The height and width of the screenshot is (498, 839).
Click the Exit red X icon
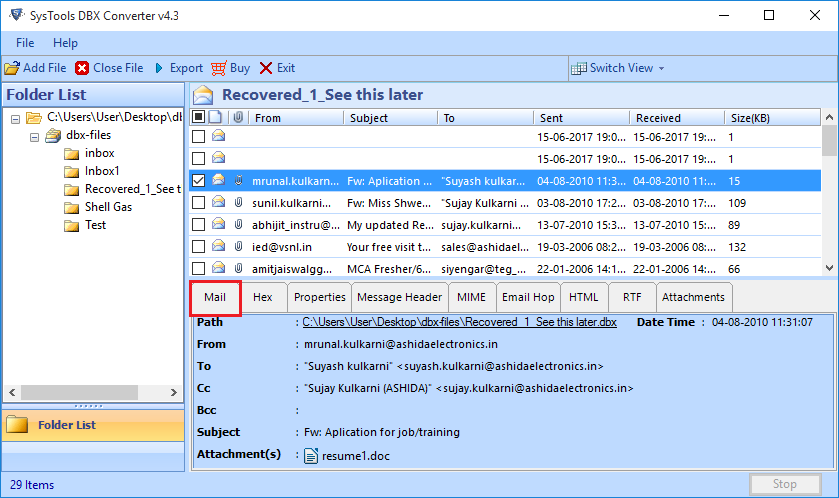[266, 68]
